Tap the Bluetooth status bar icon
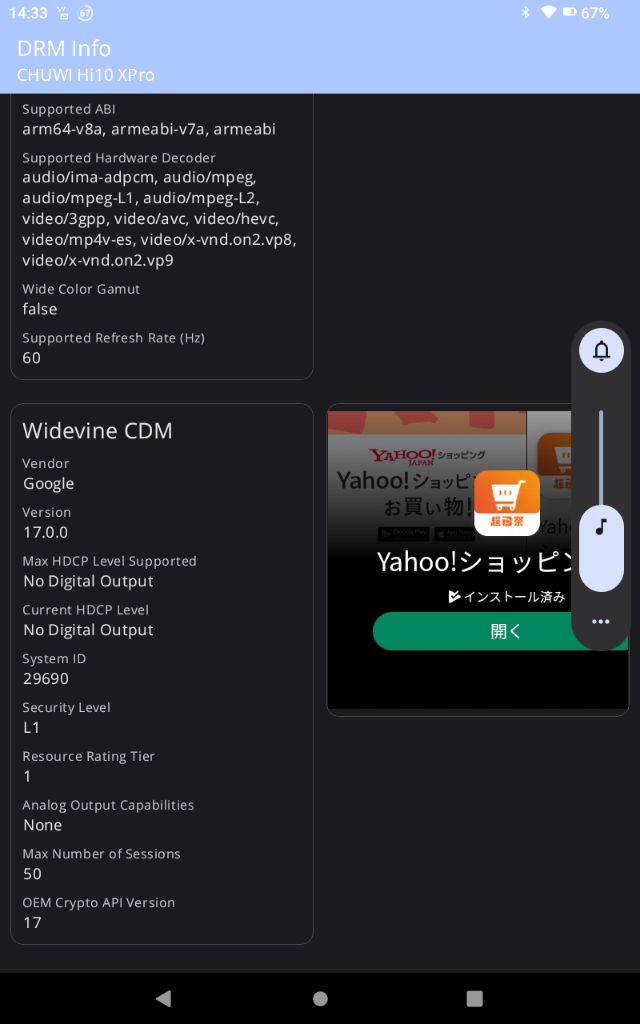 click(525, 12)
